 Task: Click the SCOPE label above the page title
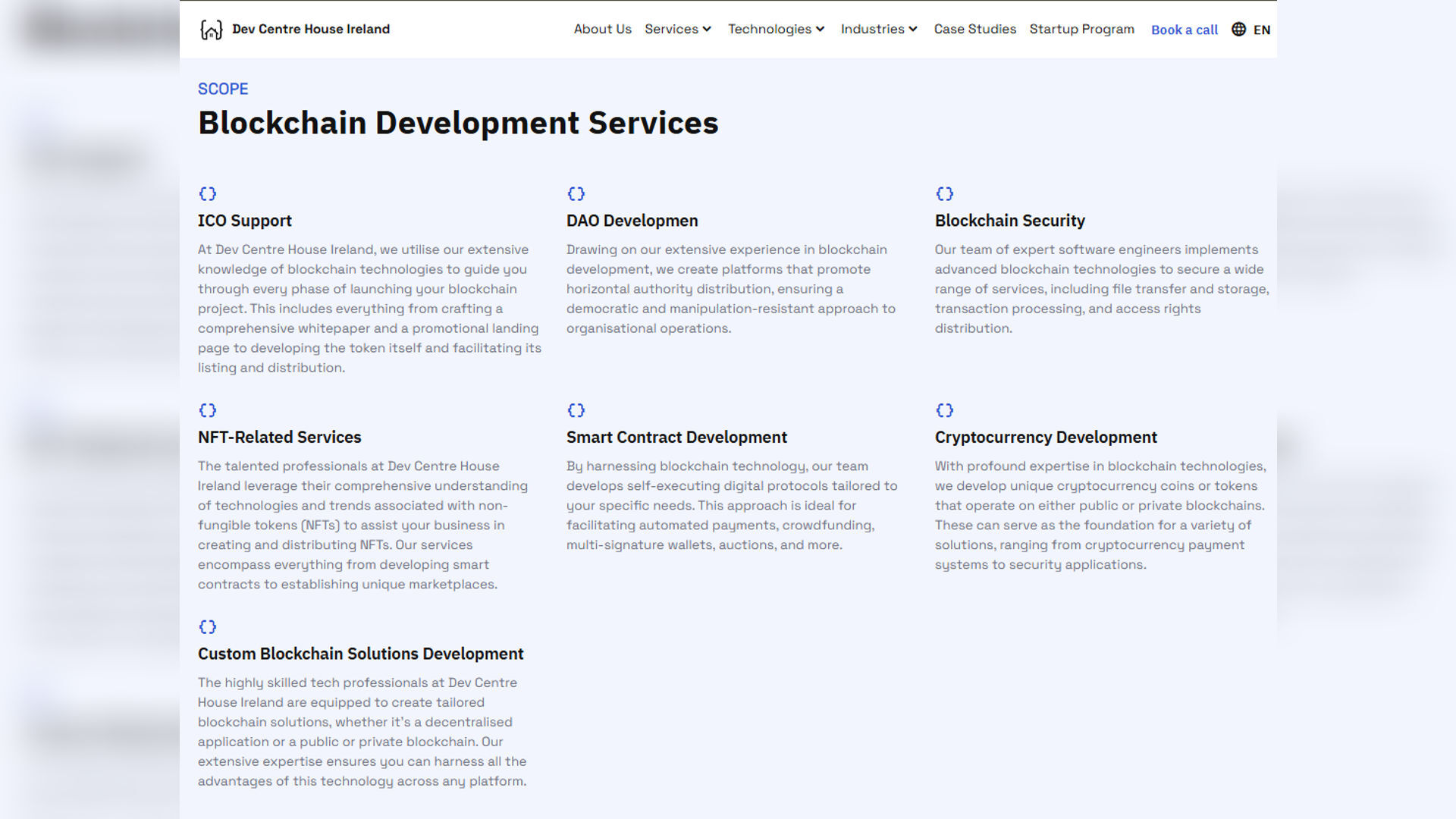click(223, 89)
